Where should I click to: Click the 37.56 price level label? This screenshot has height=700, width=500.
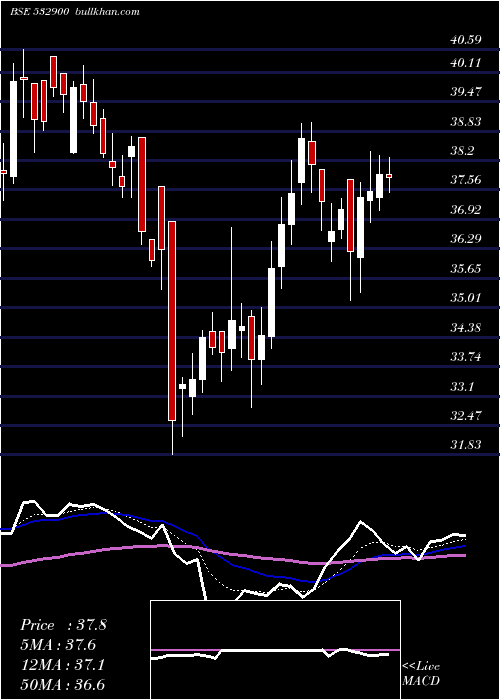pyautogui.click(x=466, y=180)
